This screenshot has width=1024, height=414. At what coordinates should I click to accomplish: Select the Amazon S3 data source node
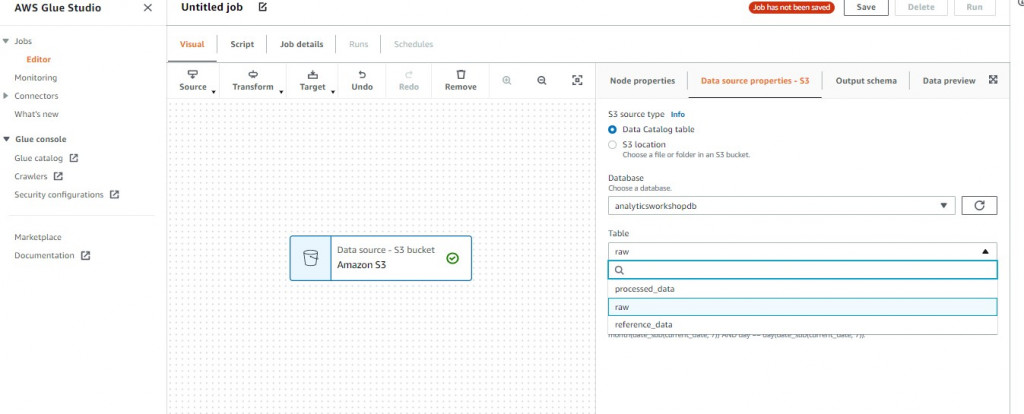point(381,258)
